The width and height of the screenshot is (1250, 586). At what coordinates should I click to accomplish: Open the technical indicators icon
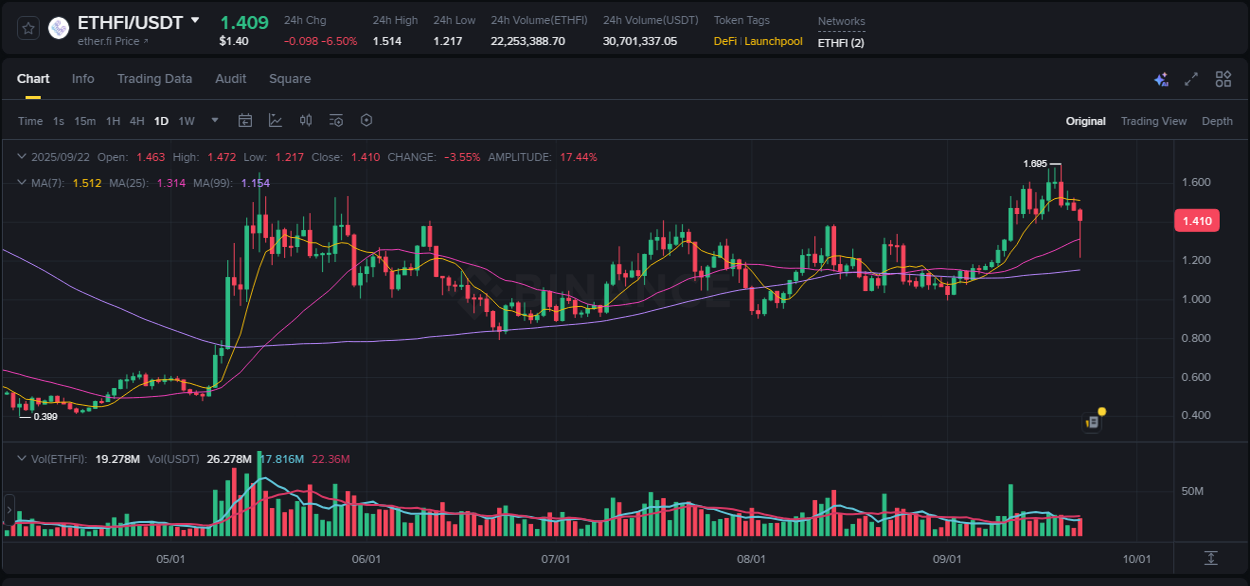click(335, 120)
